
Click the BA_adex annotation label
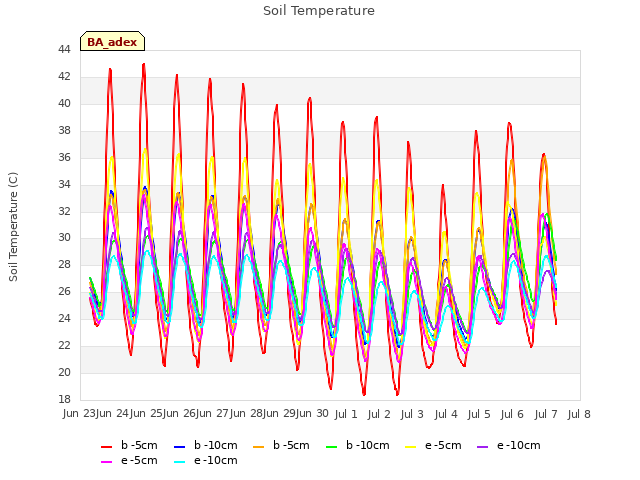coord(112,41)
